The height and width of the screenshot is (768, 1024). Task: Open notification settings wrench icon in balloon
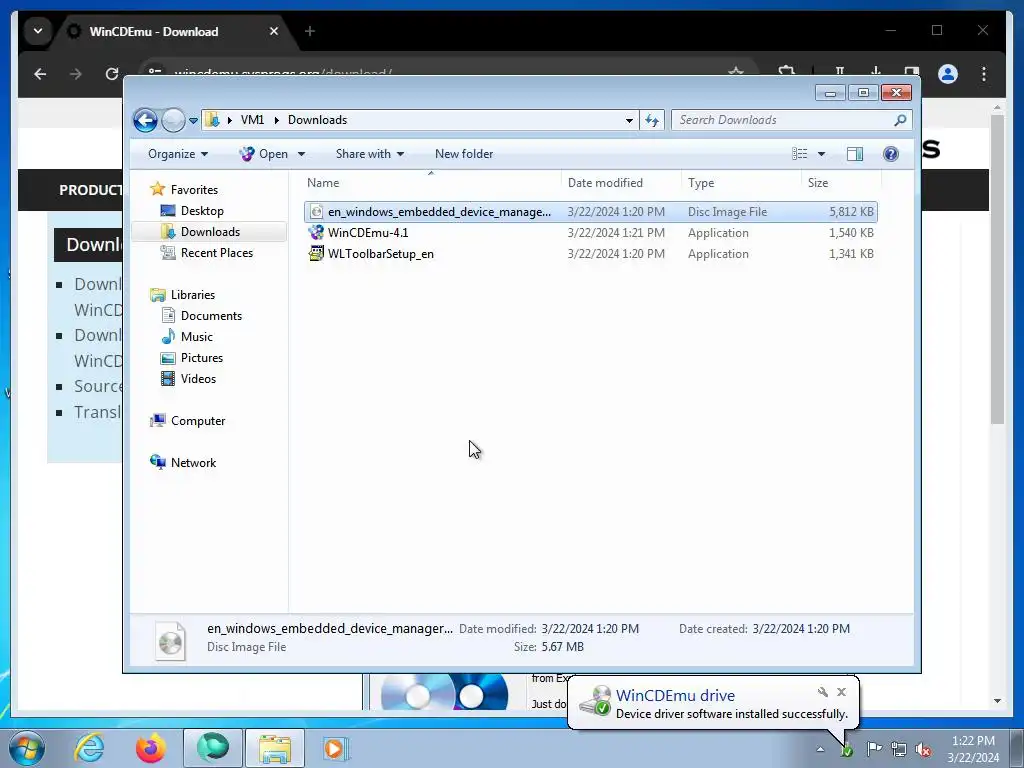[x=822, y=692]
